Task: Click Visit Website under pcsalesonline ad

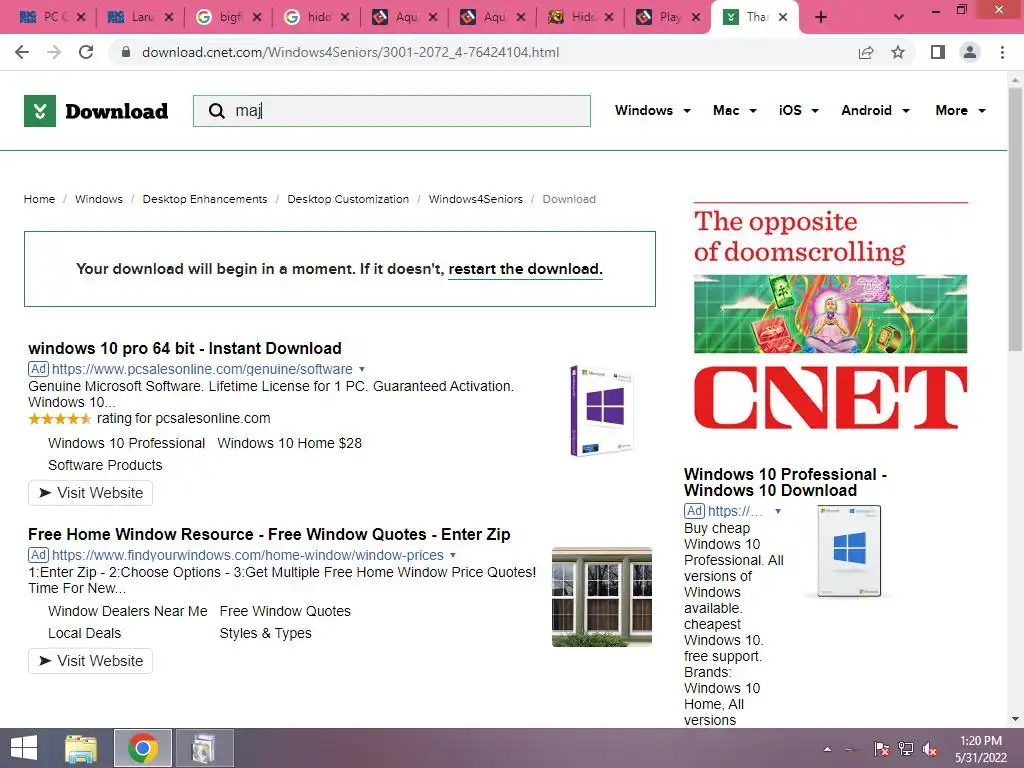Action: [x=90, y=493]
